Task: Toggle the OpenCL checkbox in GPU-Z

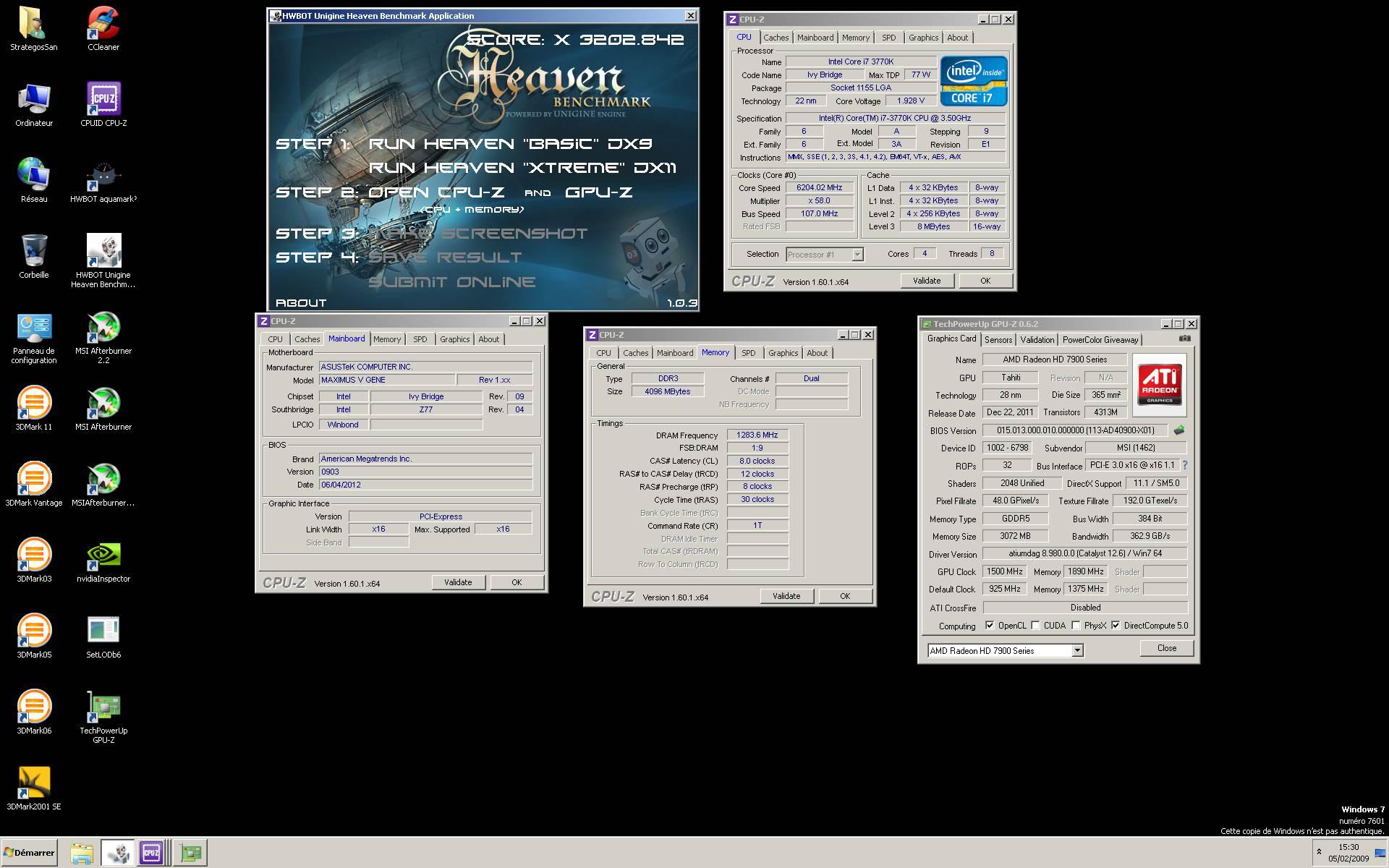Action: click(990, 626)
